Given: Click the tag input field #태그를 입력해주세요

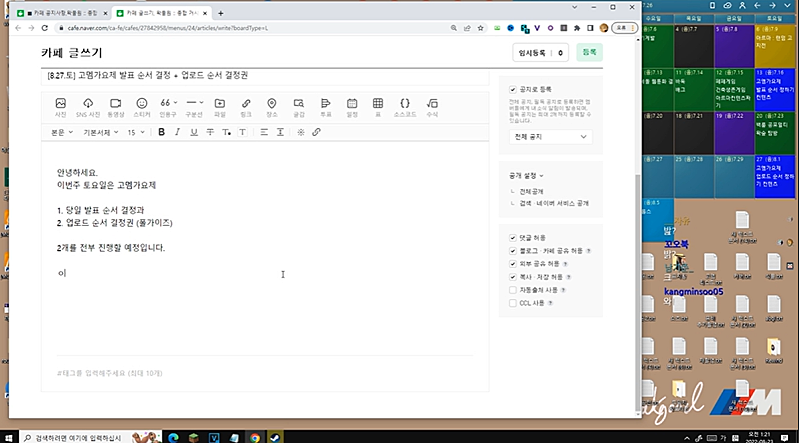Looking at the screenshot, I should (110, 373).
